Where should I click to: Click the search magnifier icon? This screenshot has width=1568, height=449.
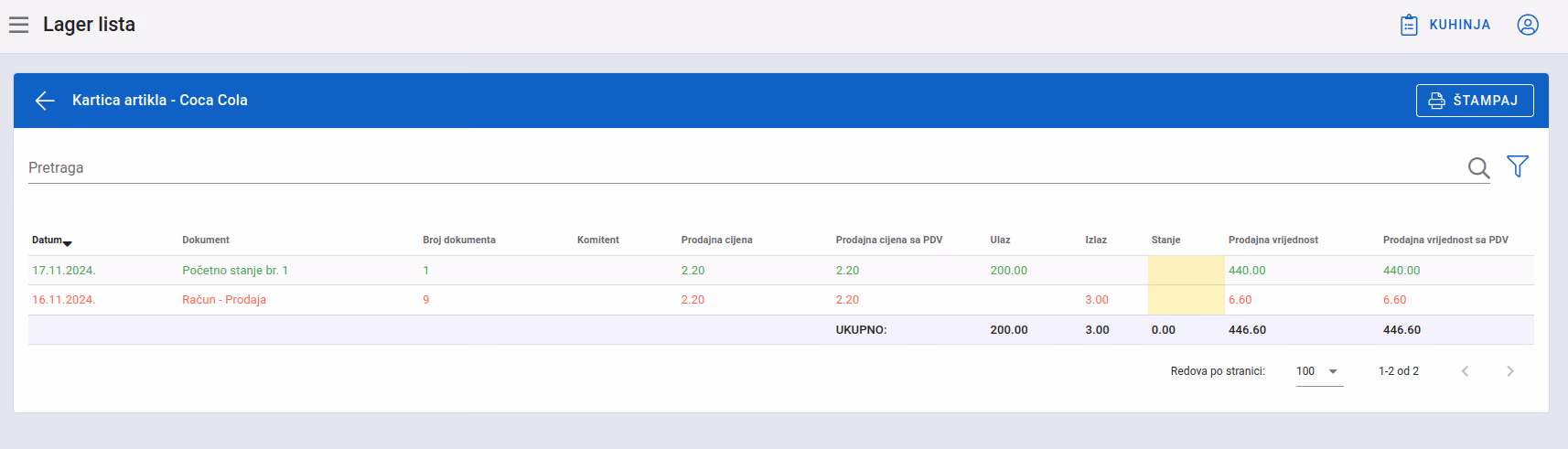click(x=1478, y=167)
